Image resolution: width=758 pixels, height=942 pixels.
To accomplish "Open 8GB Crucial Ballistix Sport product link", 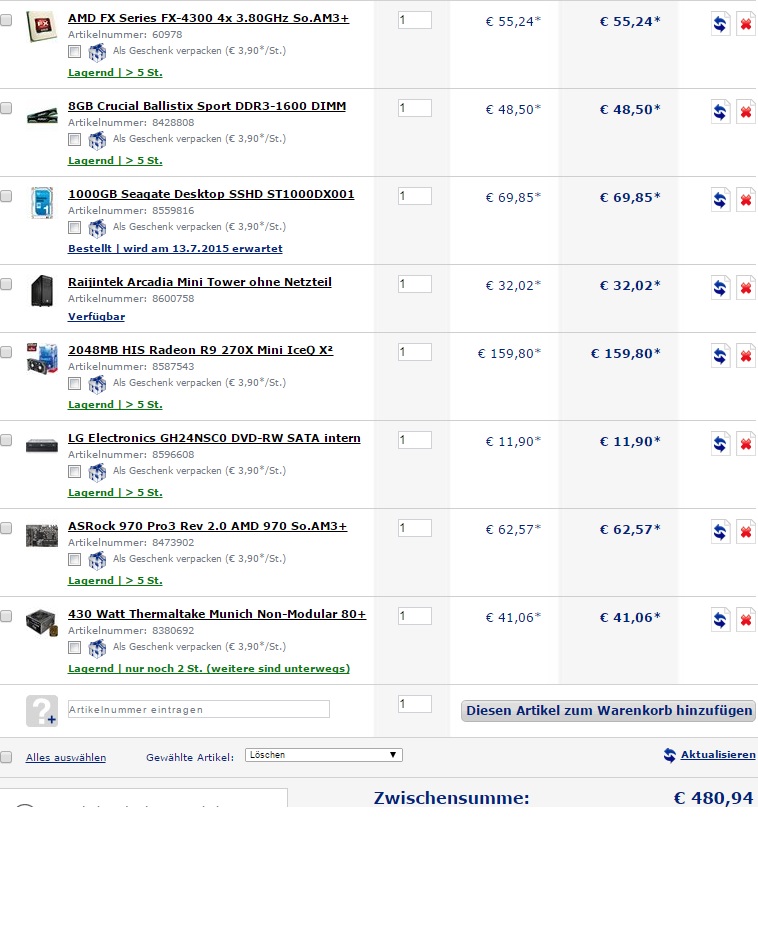I will (x=207, y=106).
